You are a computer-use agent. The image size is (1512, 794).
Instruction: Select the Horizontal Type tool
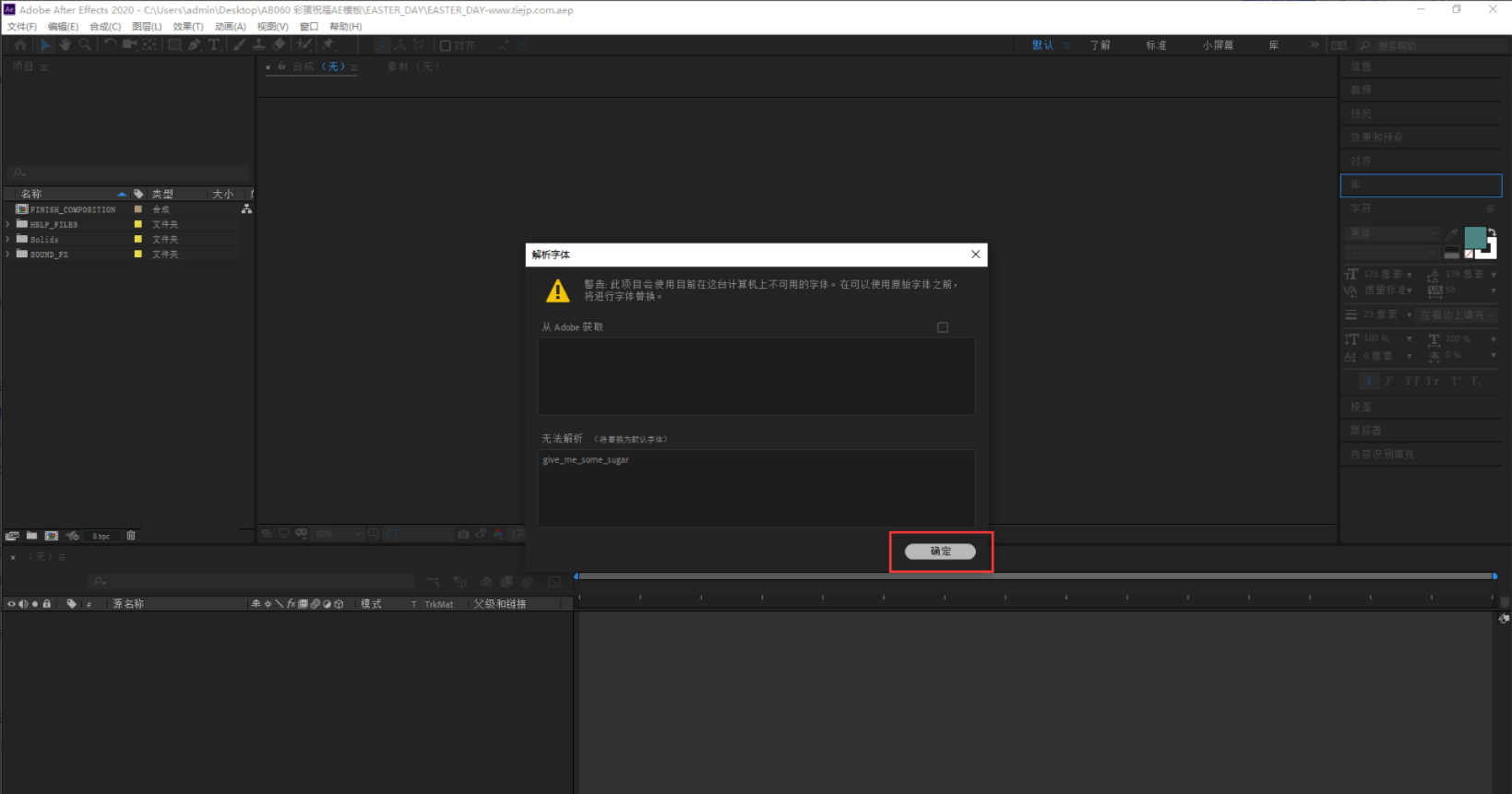tap(214, 44)
